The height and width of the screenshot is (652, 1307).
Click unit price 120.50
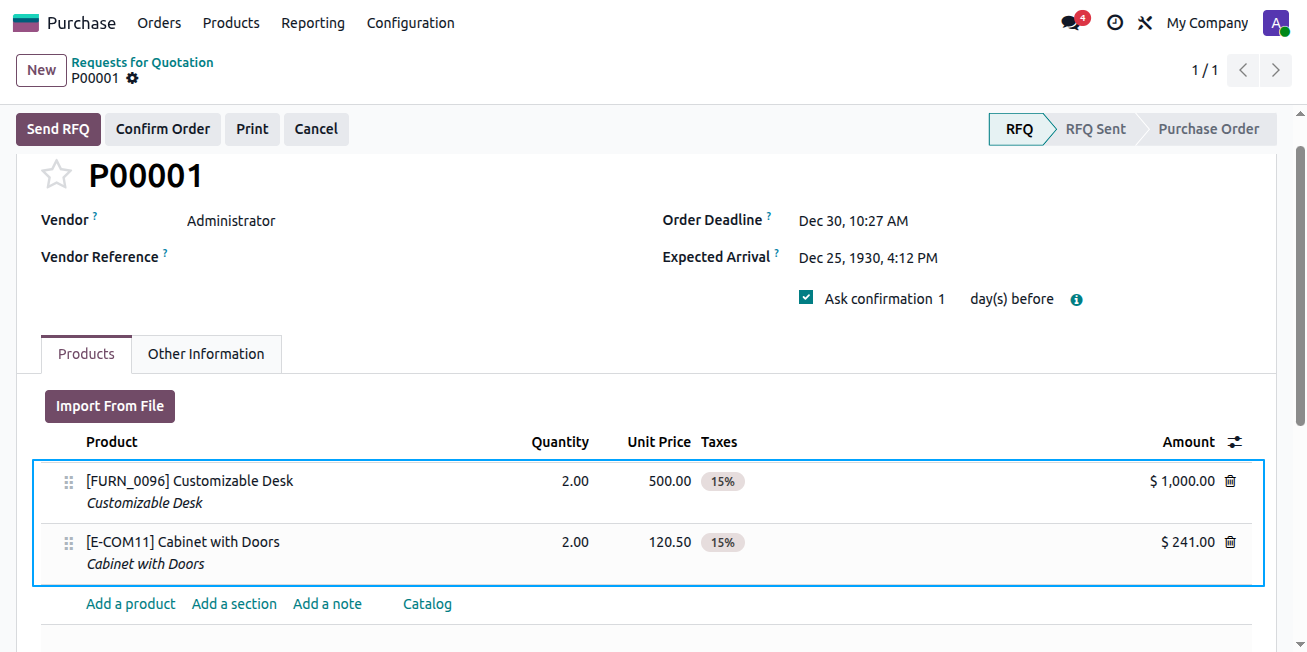coord(669,542)
